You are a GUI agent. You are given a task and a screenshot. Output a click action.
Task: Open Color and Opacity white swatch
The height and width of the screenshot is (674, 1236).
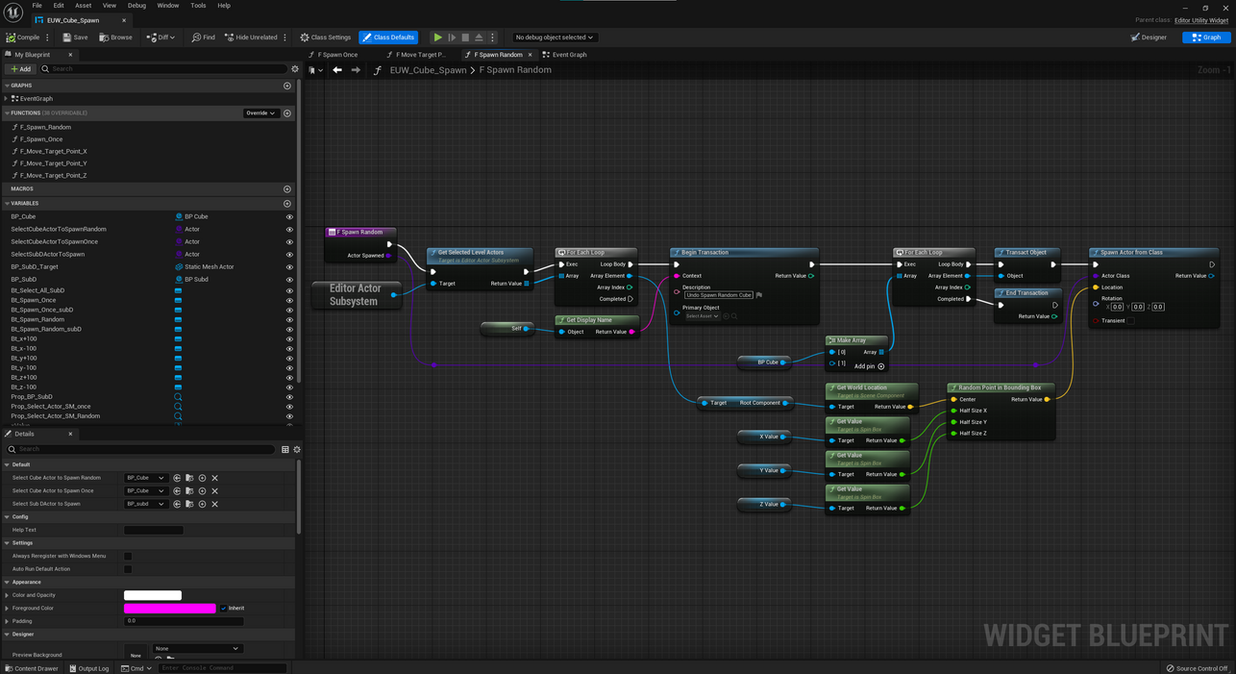[x=153, y=595]
